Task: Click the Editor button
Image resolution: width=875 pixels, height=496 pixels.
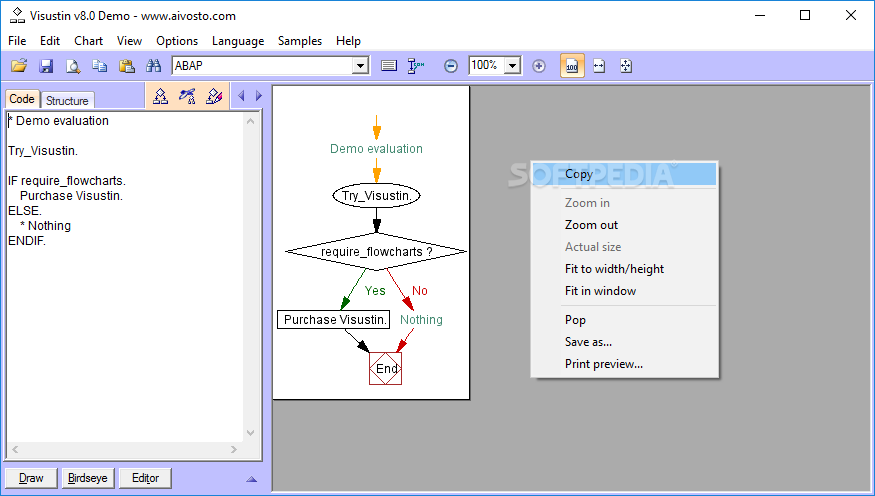Action: click(x=145, y=478)
